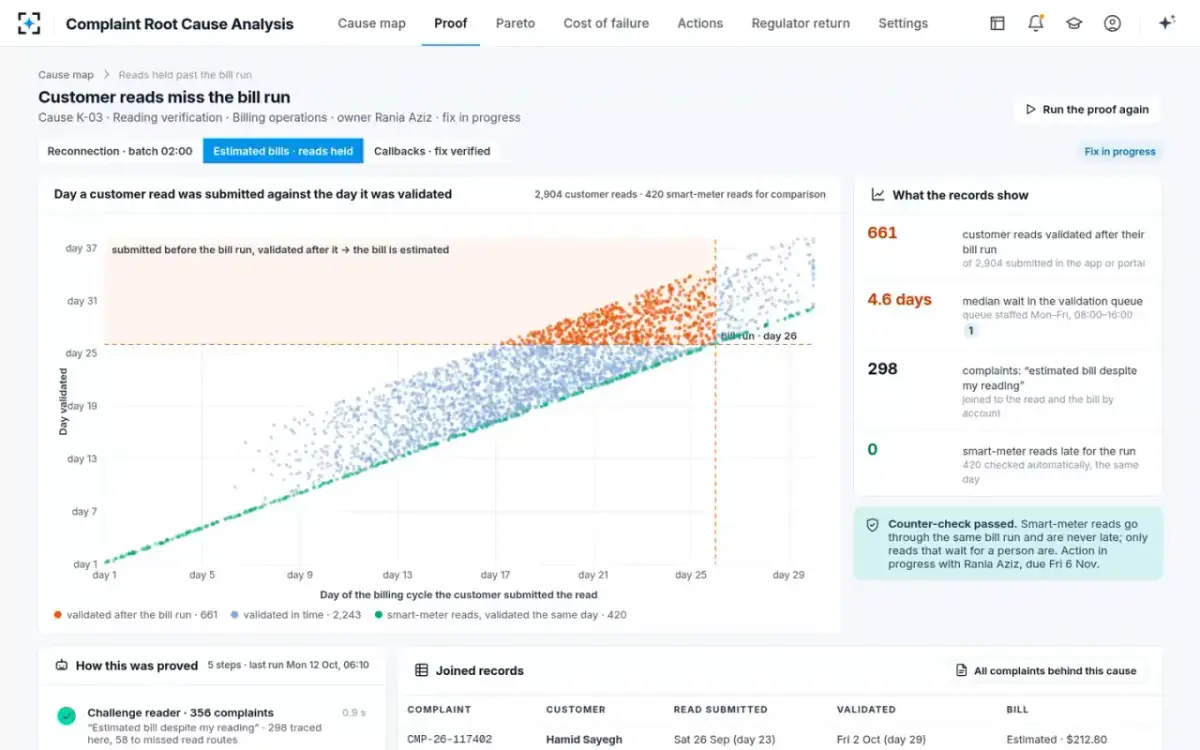Click the chart icon in What the records show
1200x750 pixels.
(878, 195)
